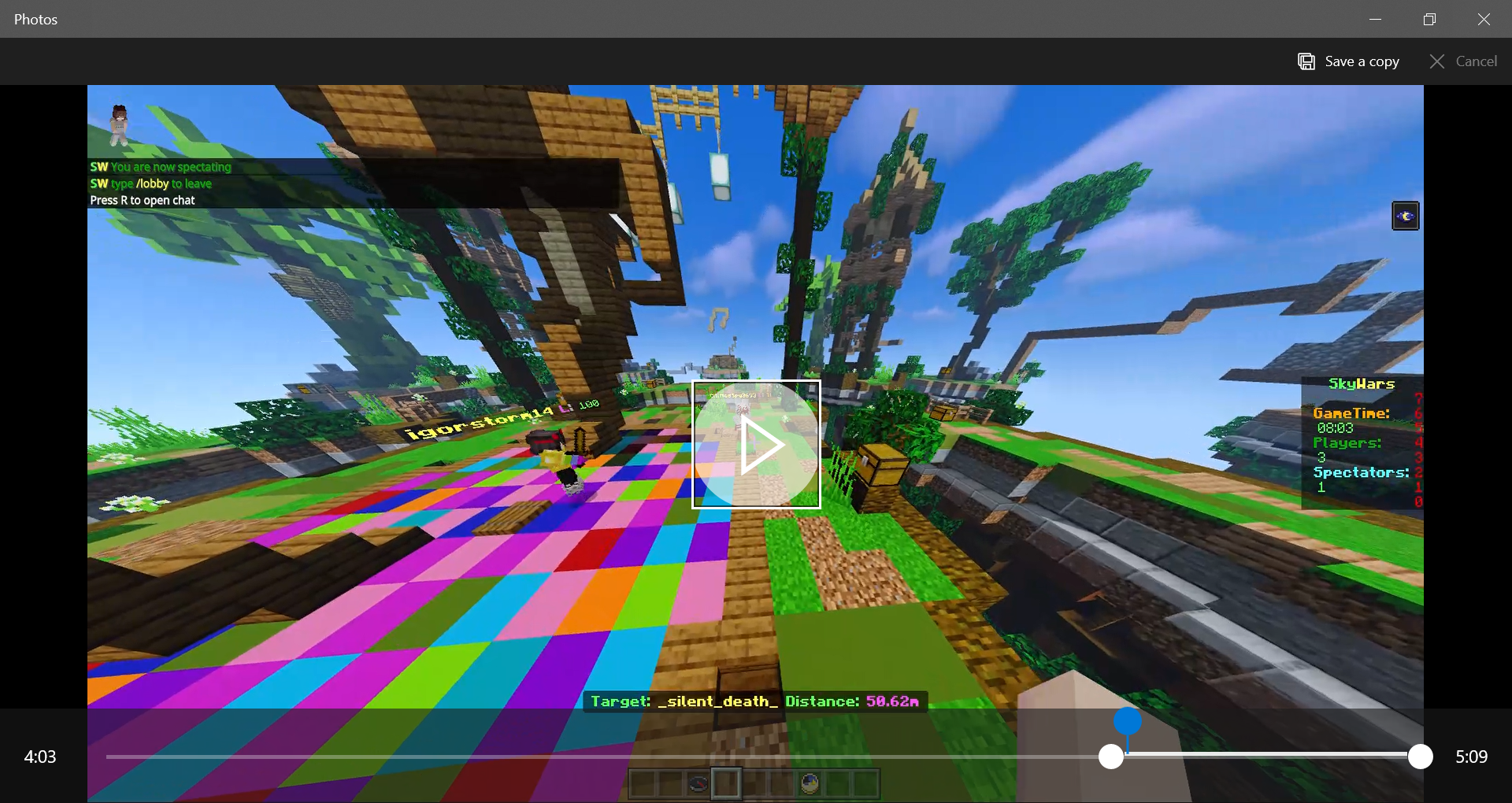Click the X icon beside Cancel
Screen dimensions: 1512x803
tap(1437, 61)
